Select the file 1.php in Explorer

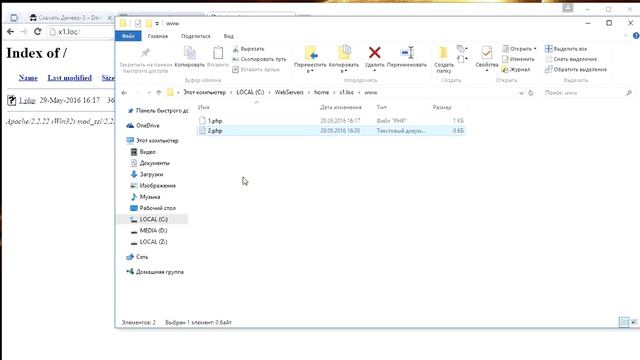[215, 121]
